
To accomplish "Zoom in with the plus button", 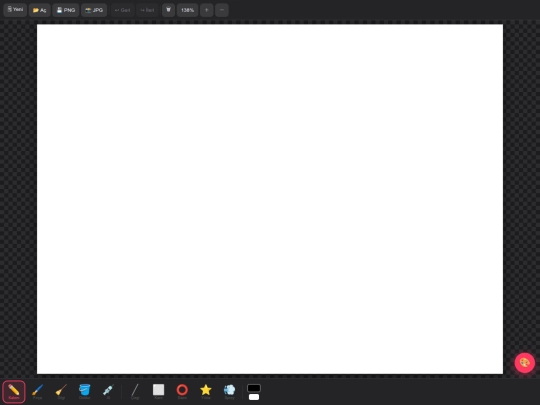I will tap(207, 10).
